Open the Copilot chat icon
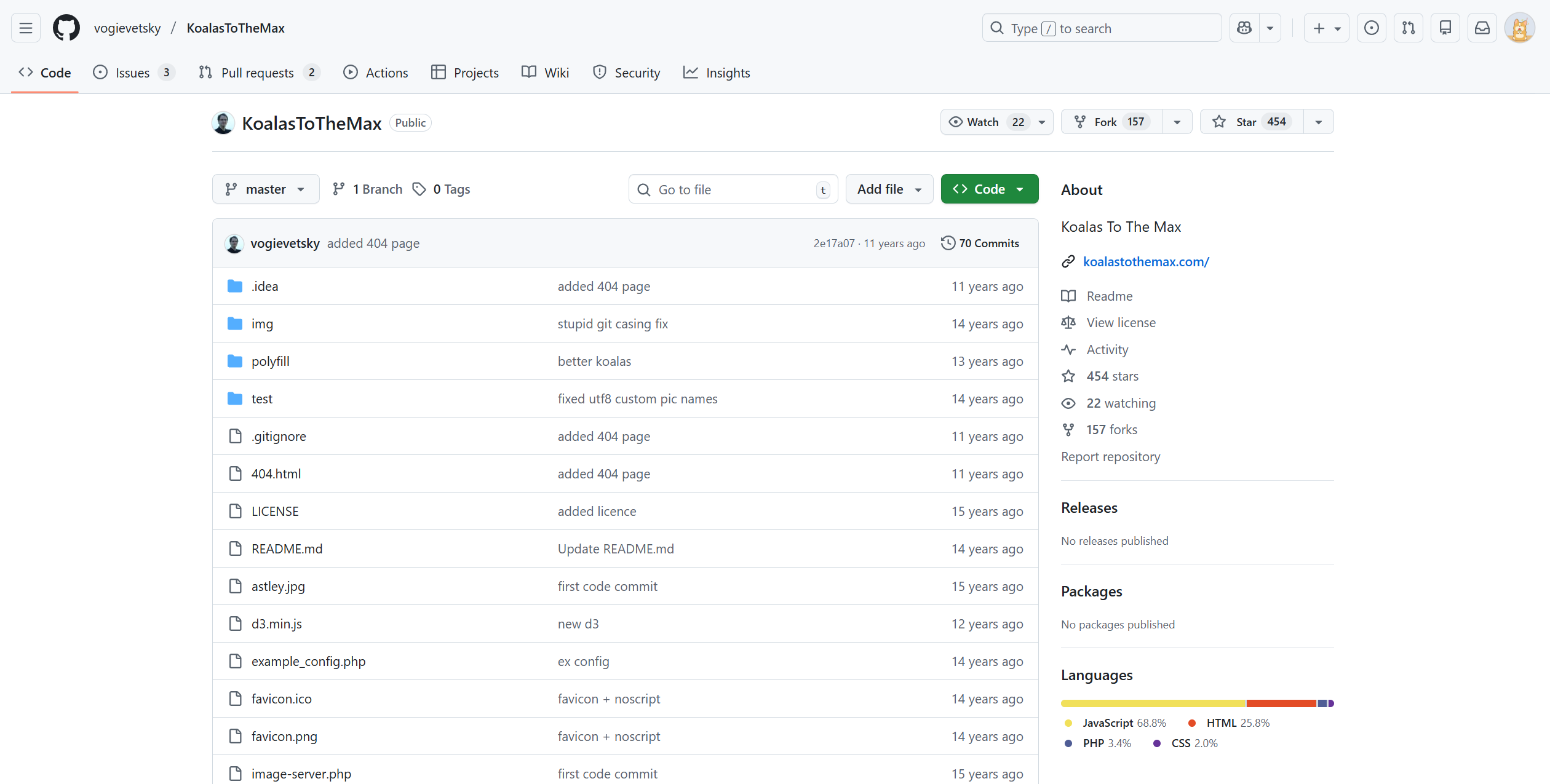Image resolution: width=1550 pixels, height=784 pixels. click(1244, 28)
